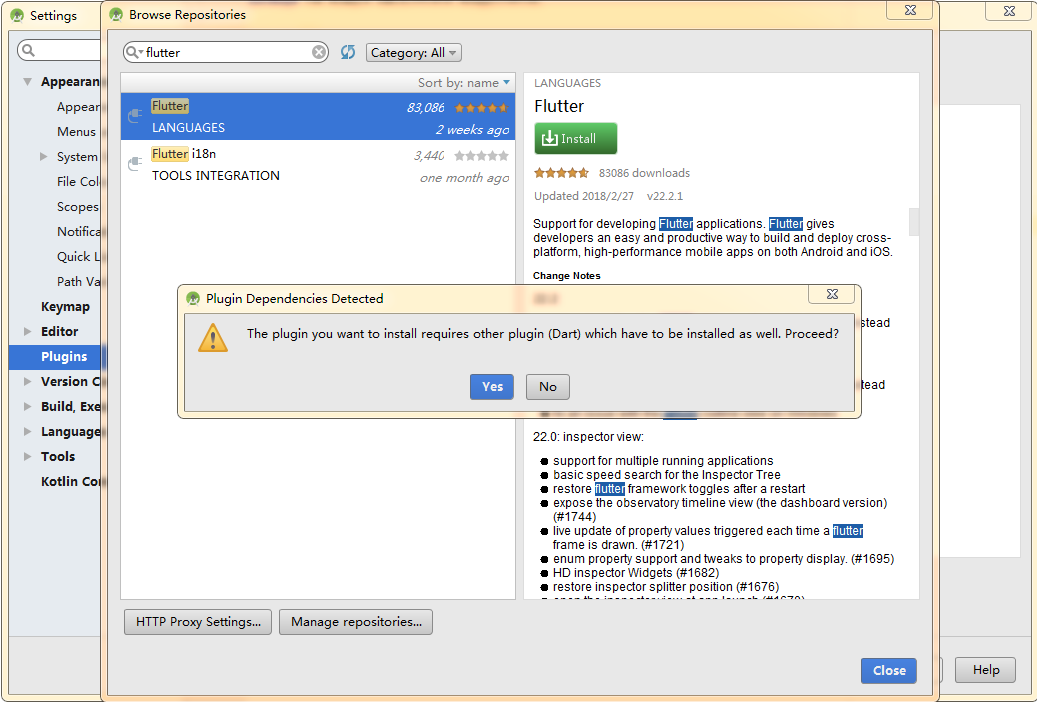Screen dimensions: 1037x702
Task: Click the star rating in the Flutter list row
Action: (x=481, y=107)
